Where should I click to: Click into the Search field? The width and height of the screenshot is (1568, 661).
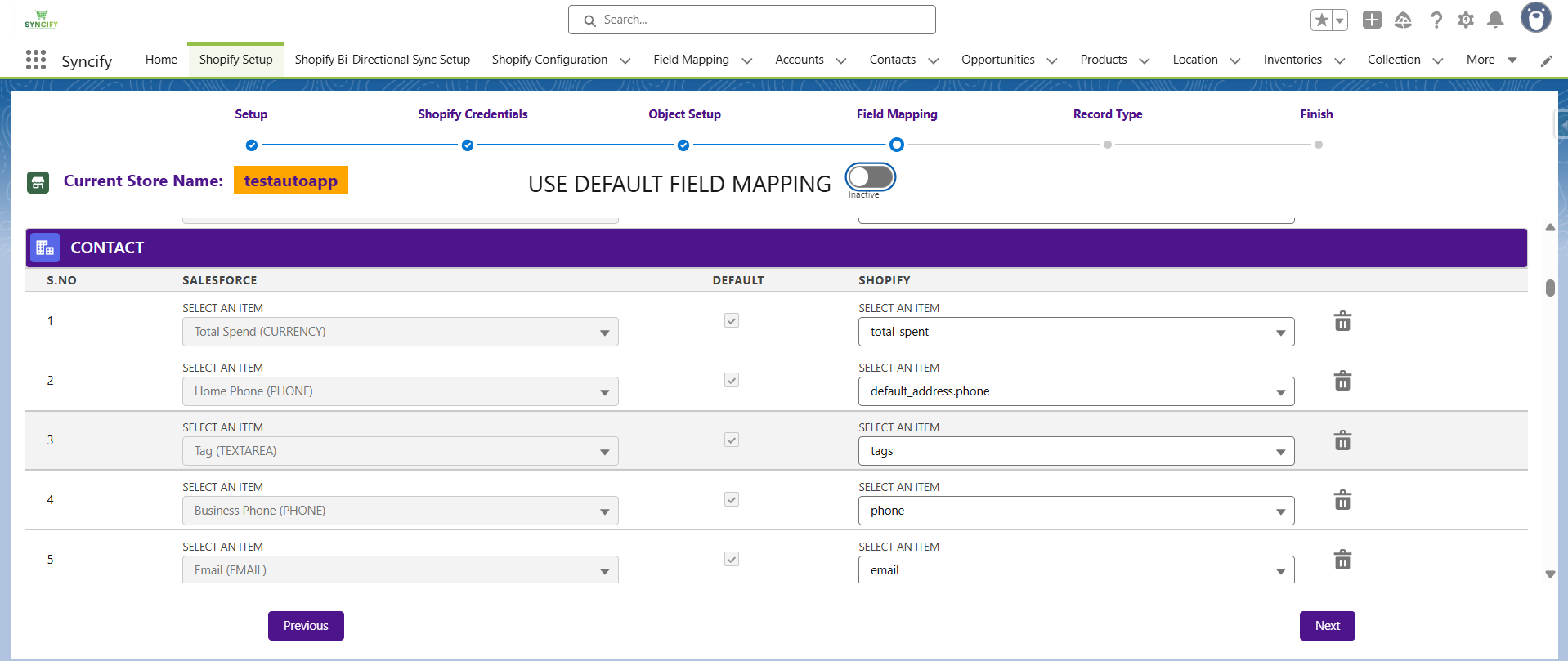(x=752, y=20)
